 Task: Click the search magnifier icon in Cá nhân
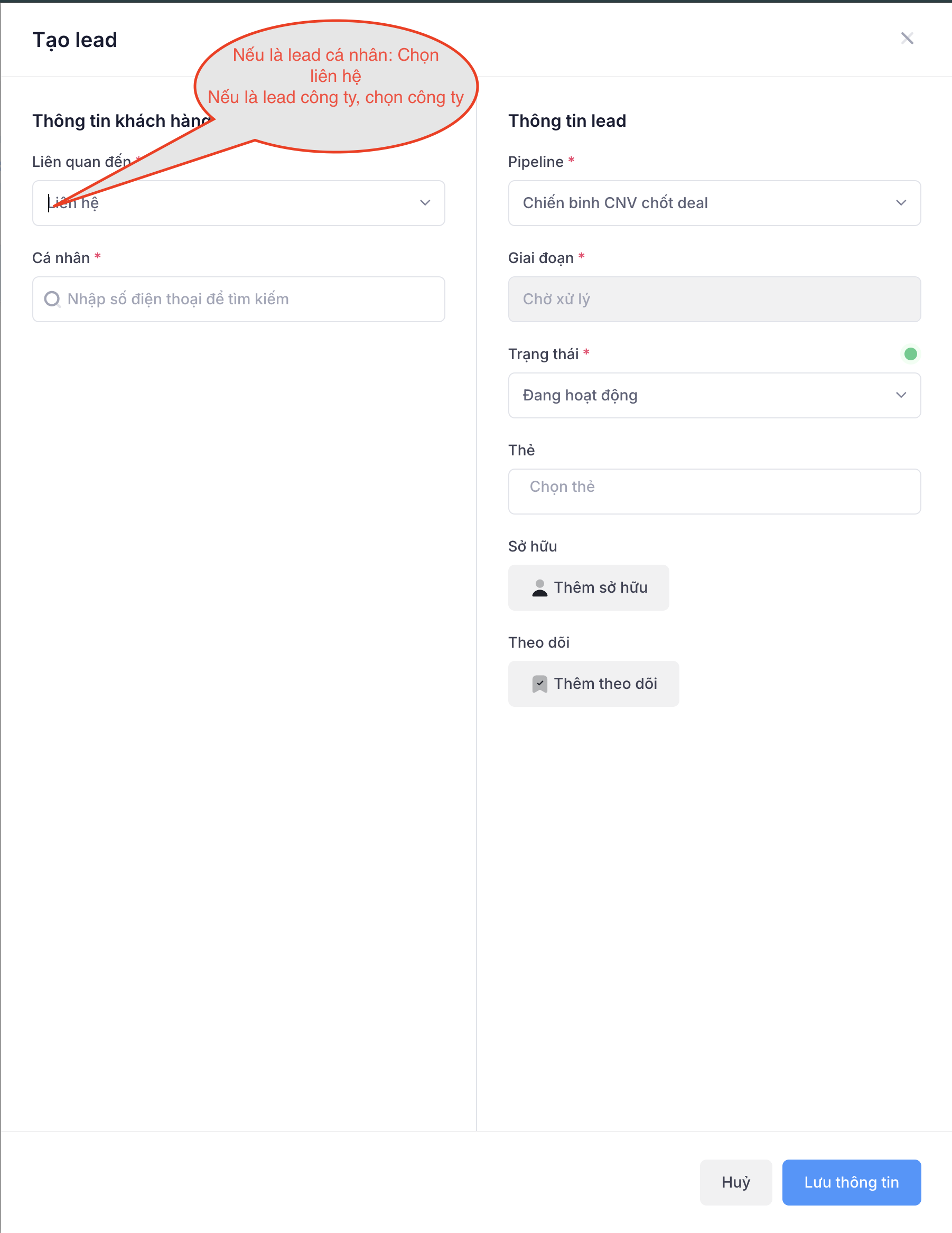(52, 299)
